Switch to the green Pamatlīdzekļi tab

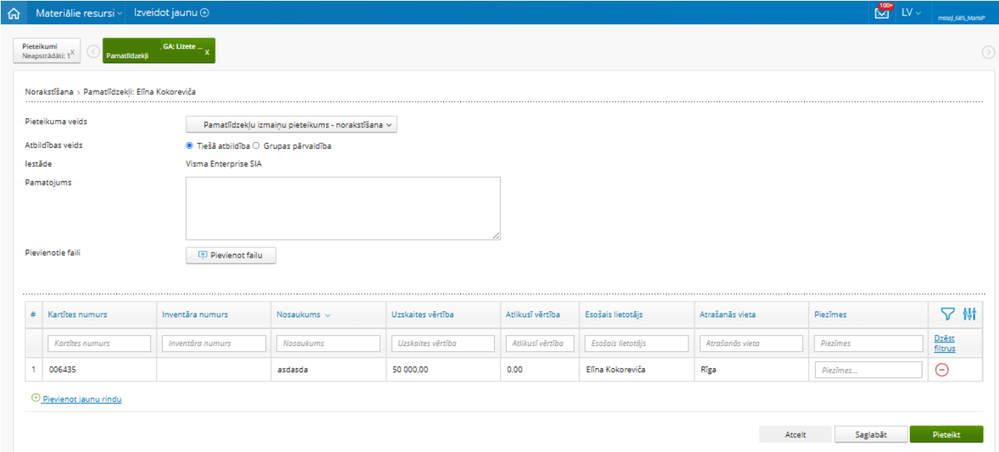point(159,50)
